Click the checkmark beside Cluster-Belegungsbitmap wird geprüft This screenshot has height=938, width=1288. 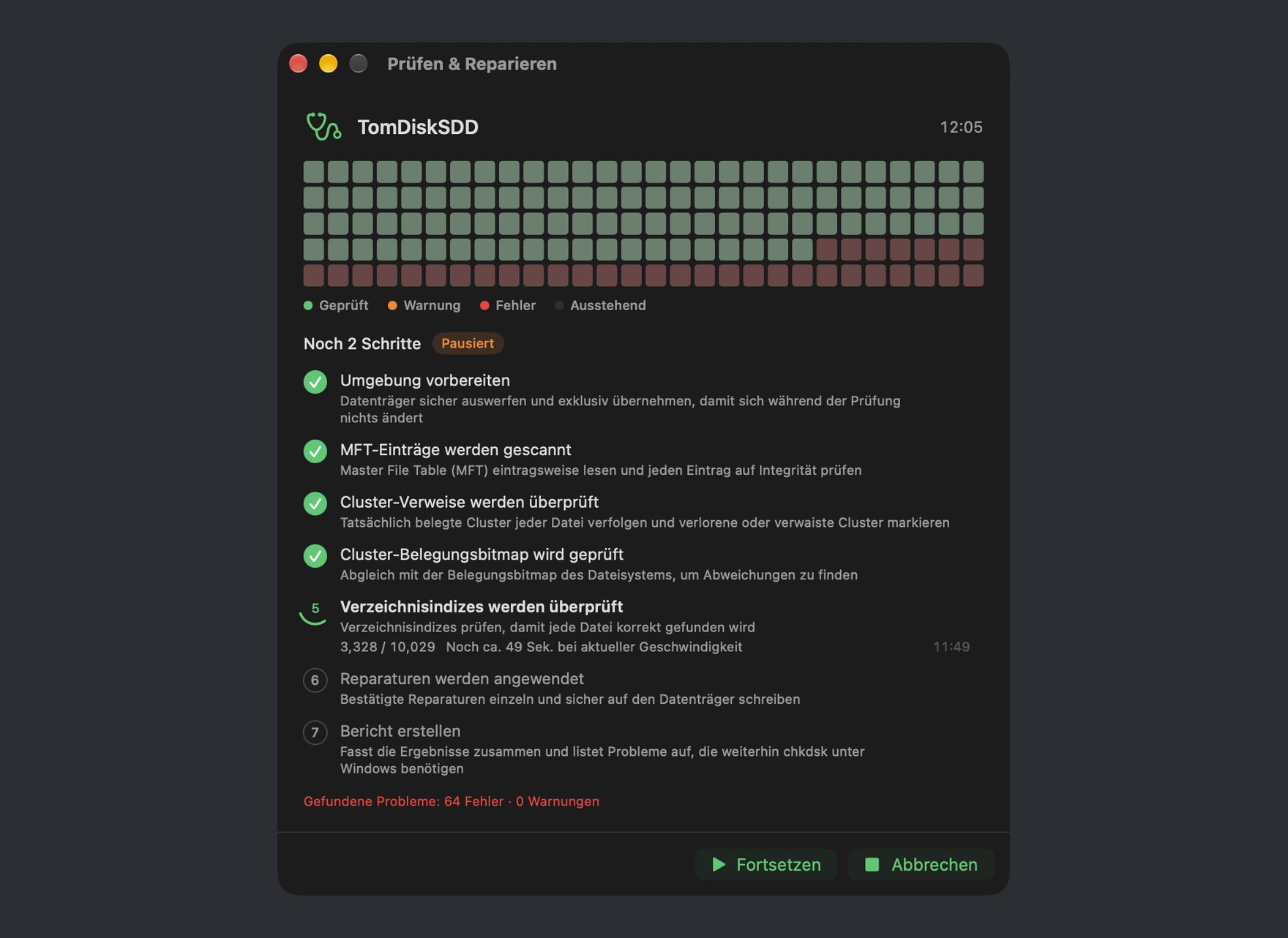coord(315,555)
